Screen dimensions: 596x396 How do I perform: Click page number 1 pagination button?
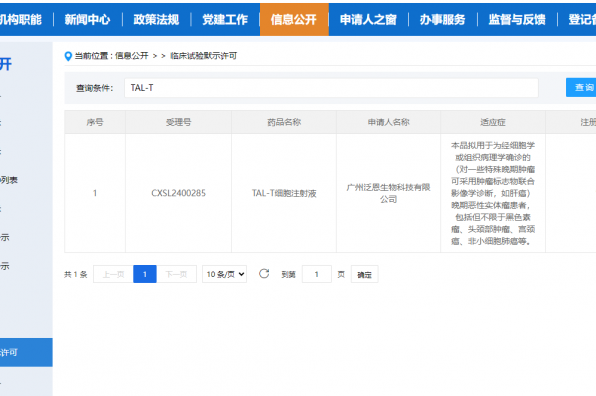[x=145, y=274]
